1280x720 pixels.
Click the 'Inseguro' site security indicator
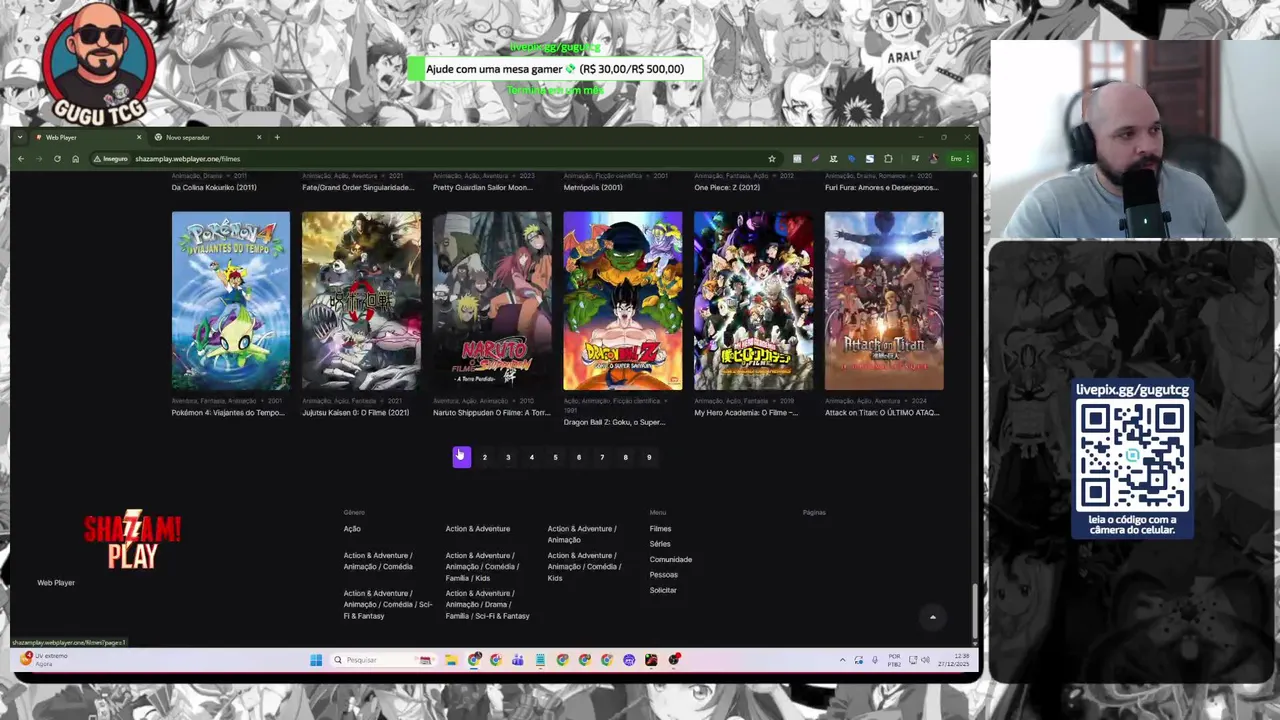pos(111,159)
